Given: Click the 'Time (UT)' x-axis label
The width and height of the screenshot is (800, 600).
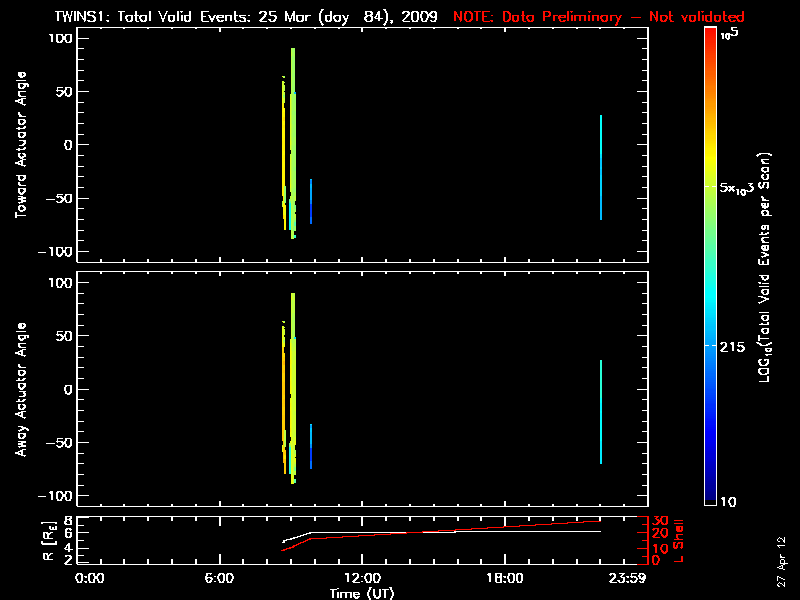Looking at the screenshot, I should (363, 593).
